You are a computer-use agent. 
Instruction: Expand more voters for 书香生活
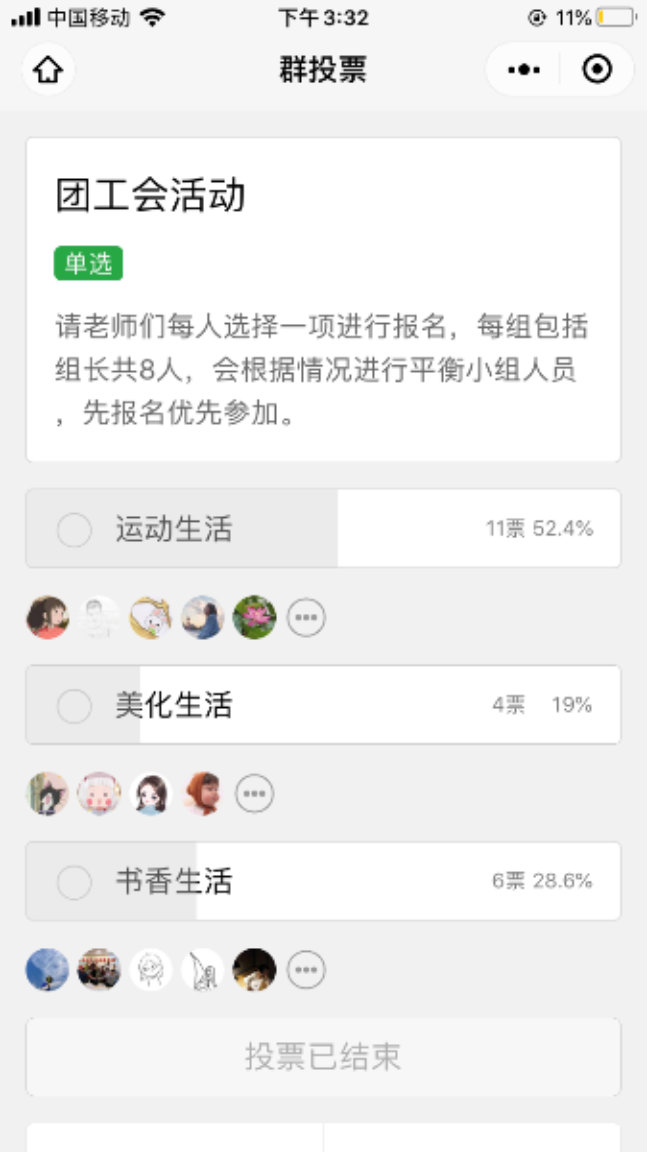[x=307, y=970]
